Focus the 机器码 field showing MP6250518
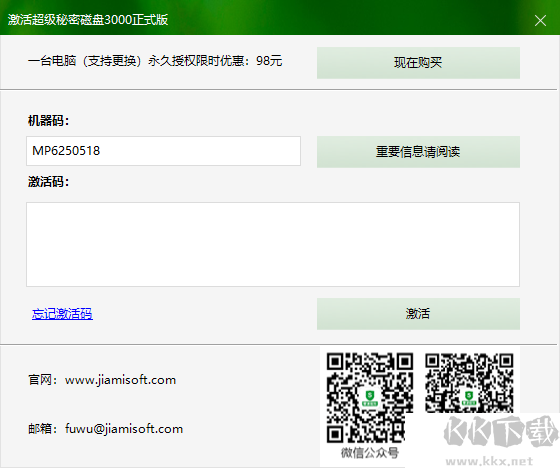The height and width of the screenshot is (468, 560). tap(164, 151)
